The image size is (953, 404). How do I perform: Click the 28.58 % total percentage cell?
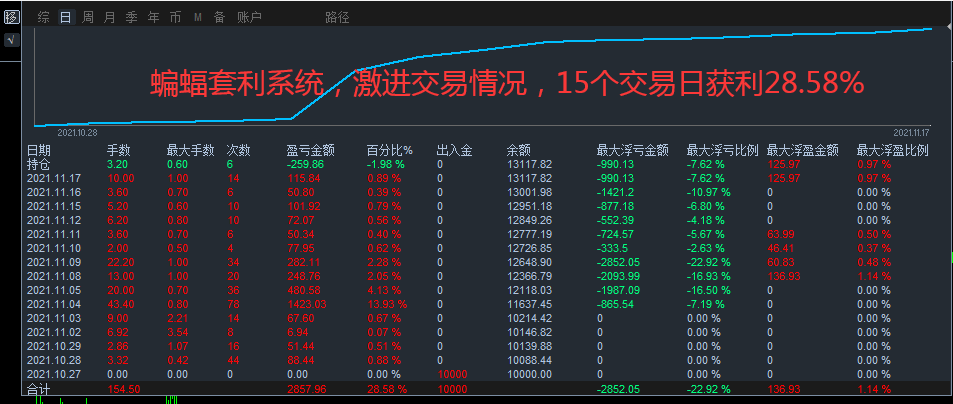click(387, 389)
